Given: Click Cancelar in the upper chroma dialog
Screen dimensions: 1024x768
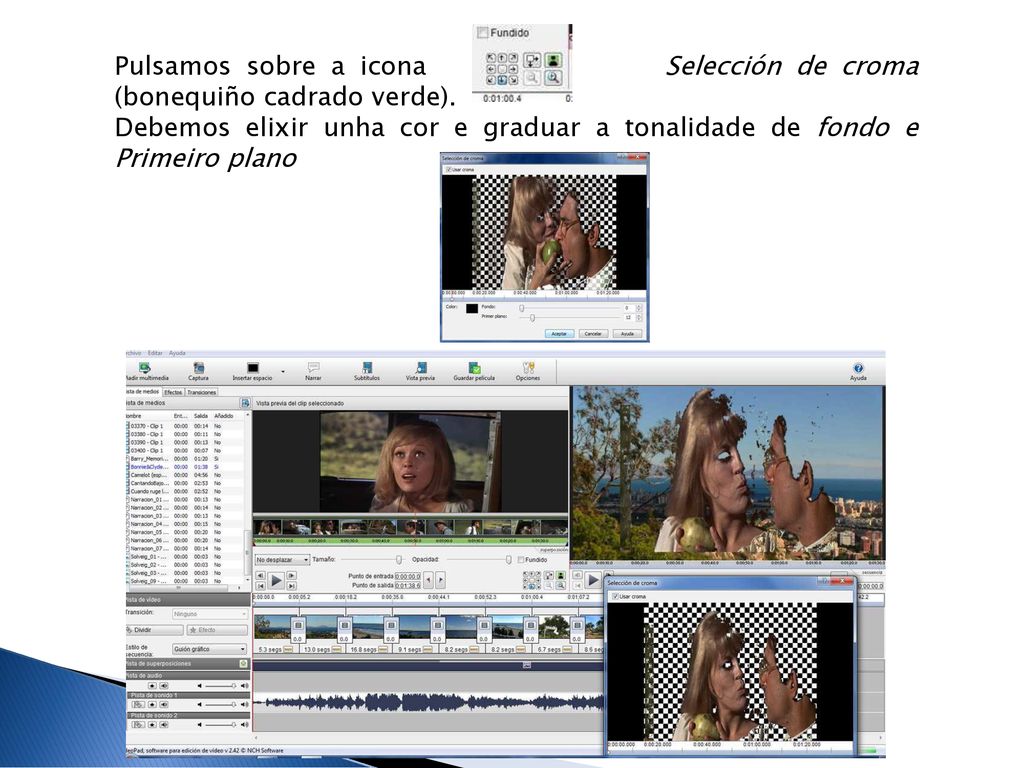Looking at the screenshot, I should click(x=592, y=334).
